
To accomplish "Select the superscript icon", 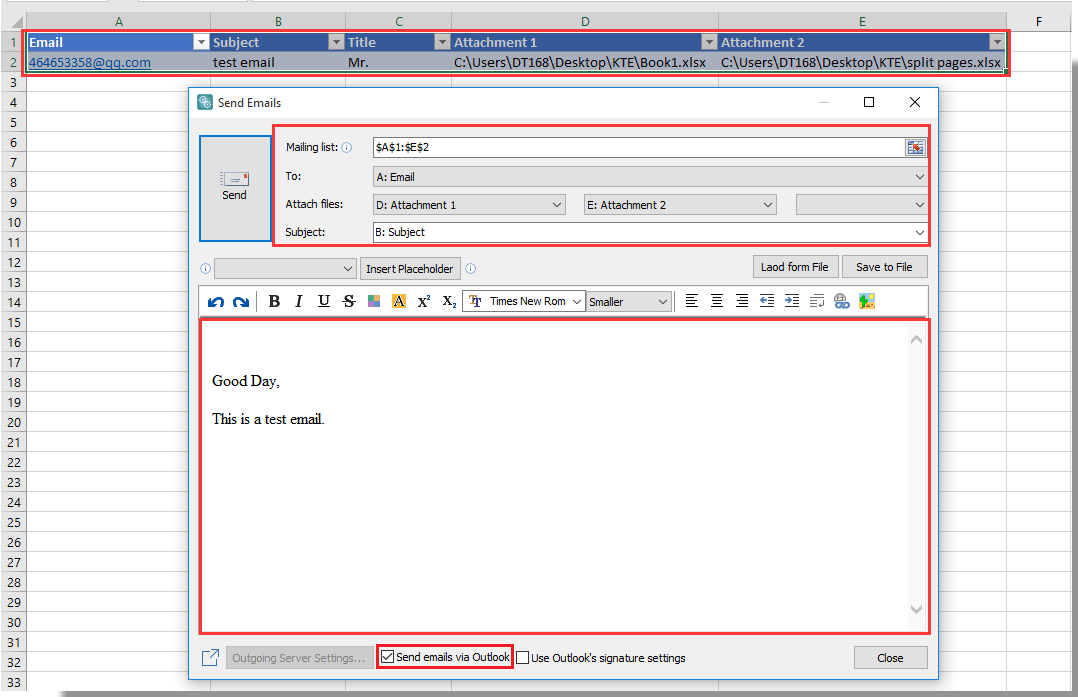I will [x=423, y=300].
